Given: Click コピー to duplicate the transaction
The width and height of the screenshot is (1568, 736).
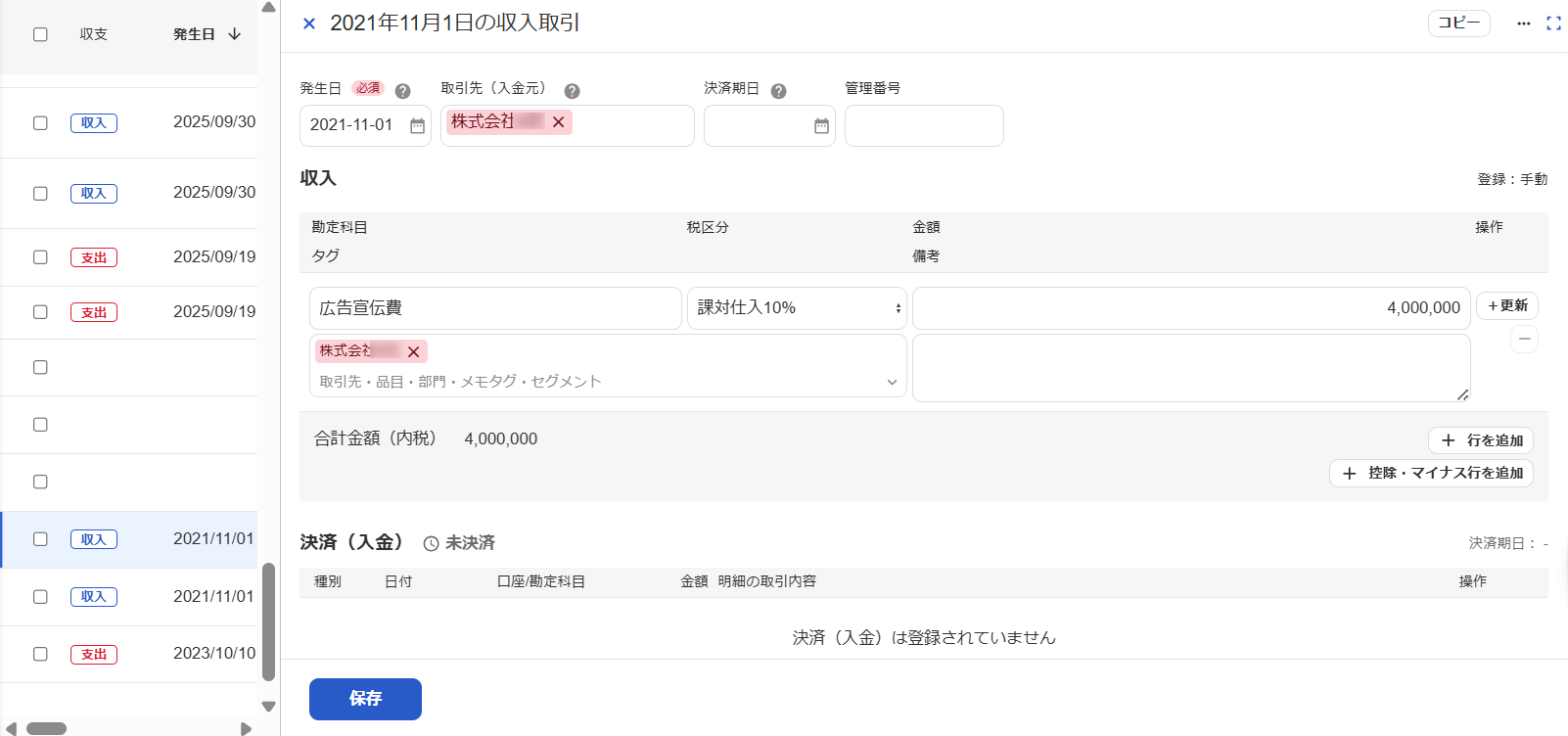Looking at the screenshot, I should click(1459, 23).
